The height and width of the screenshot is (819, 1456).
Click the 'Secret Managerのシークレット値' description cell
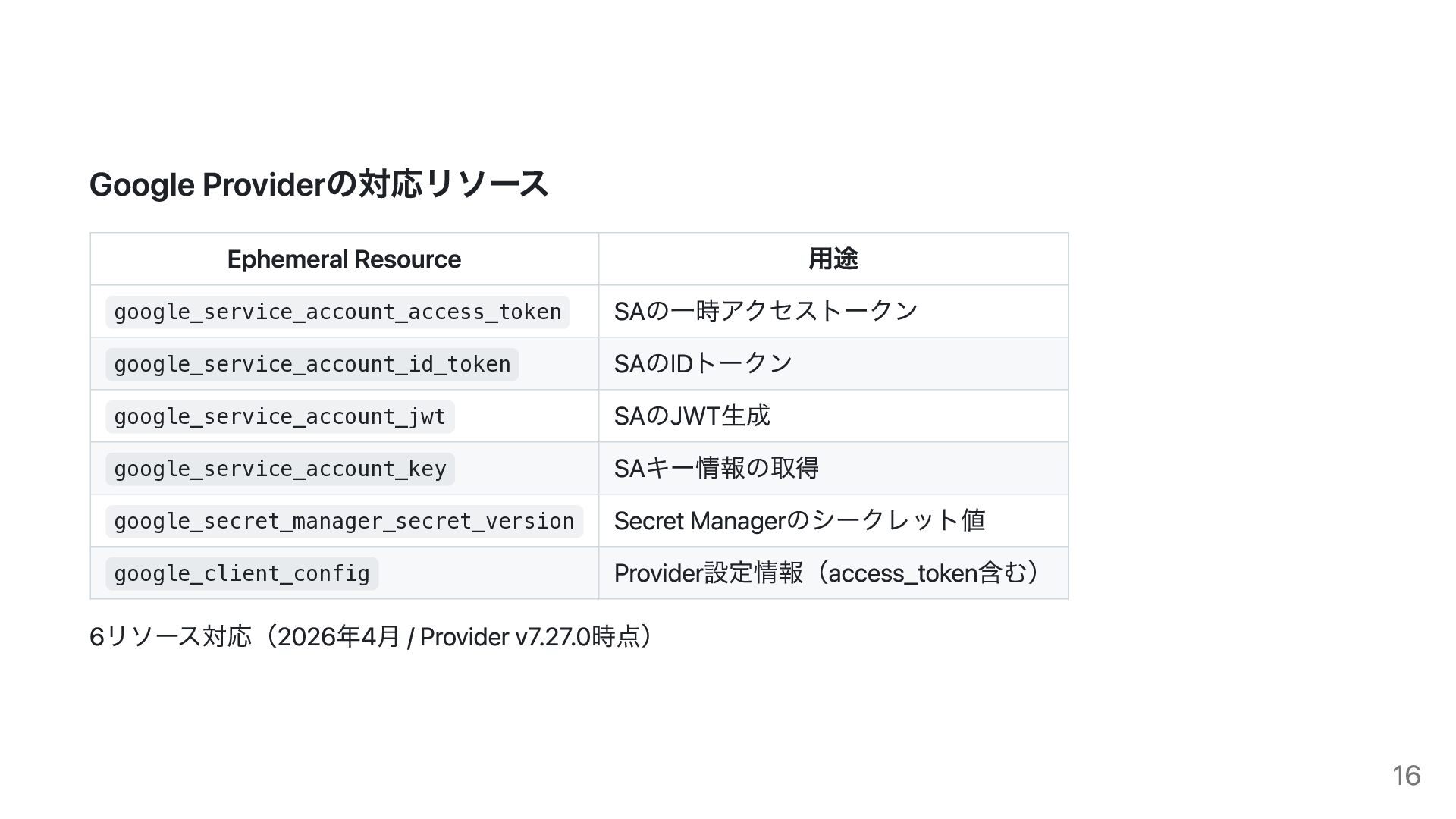tap(799, 520)
